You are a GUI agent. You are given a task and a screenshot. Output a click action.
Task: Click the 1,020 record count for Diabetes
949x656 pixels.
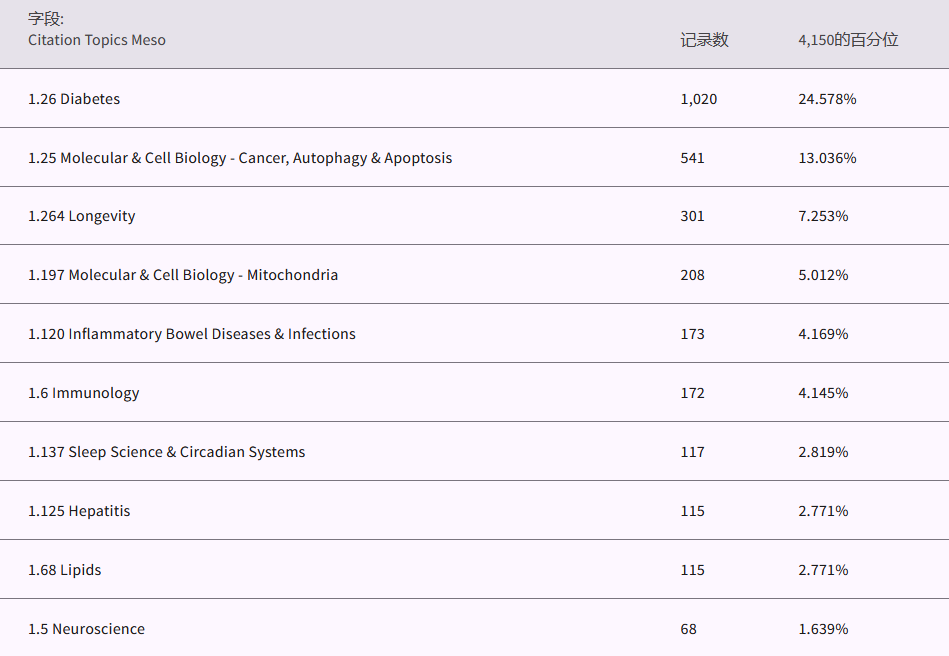(x=699, y=99)
